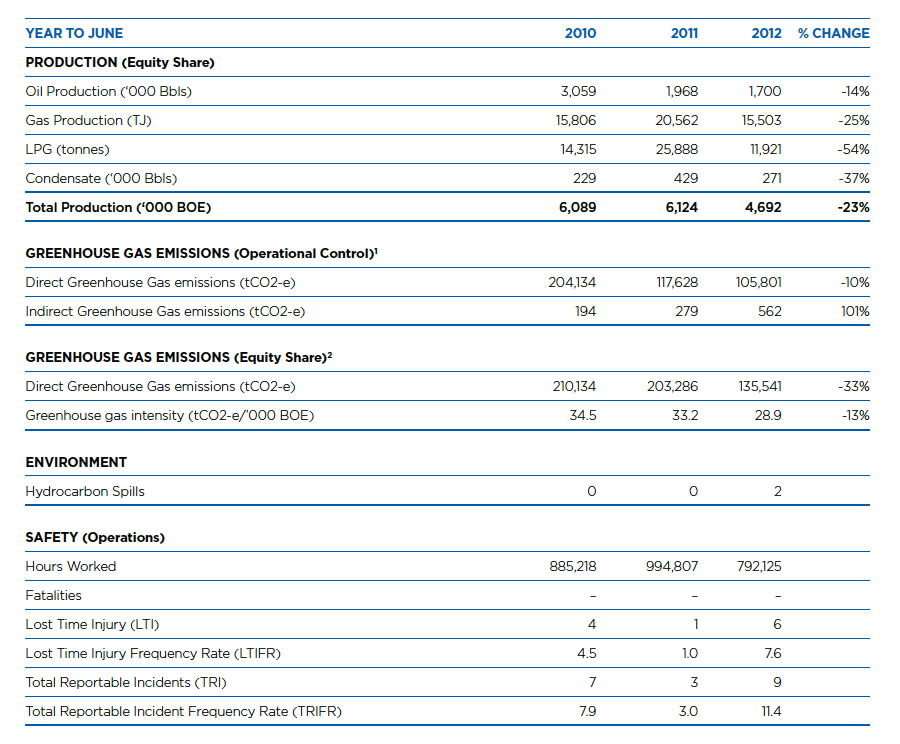Select the 2010 column header
Viewport: 900px width, 744px height.
pos(580,33)
